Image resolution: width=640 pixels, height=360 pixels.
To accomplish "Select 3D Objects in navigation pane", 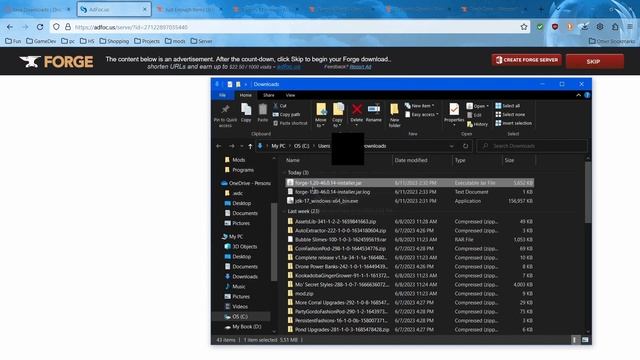I will (x=241, y=247).
